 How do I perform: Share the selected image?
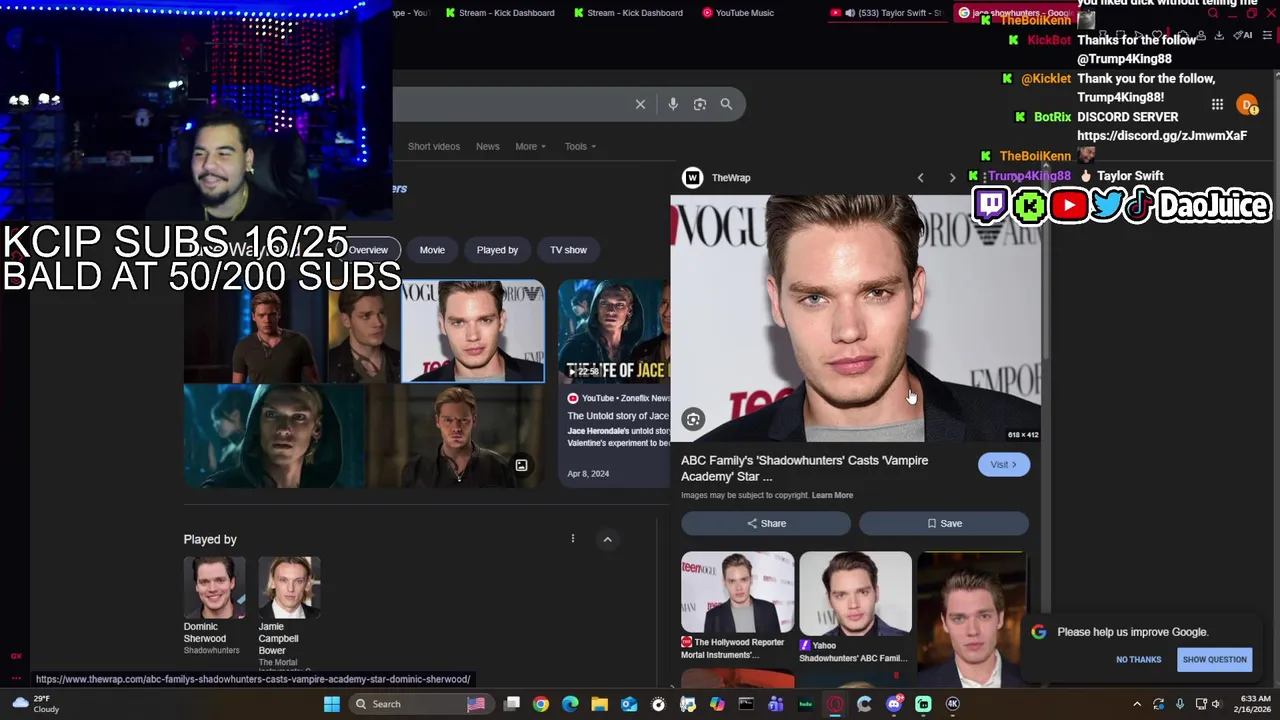click(766, 523)
